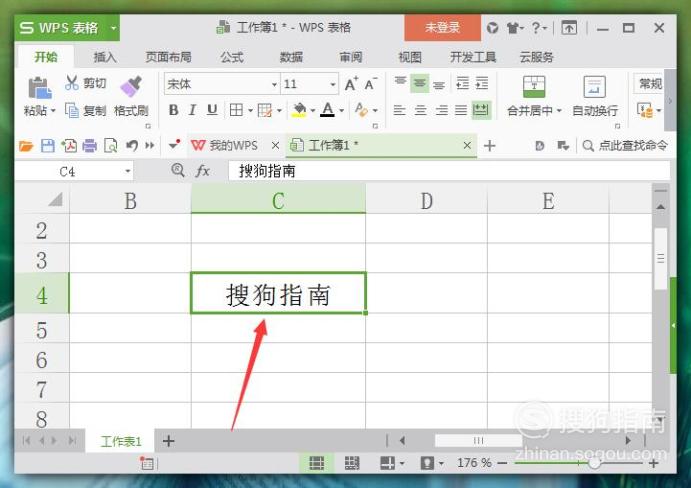Screen dimensions: 691x488
Task: Toggle align text left
Action: (x=400, y=110)
